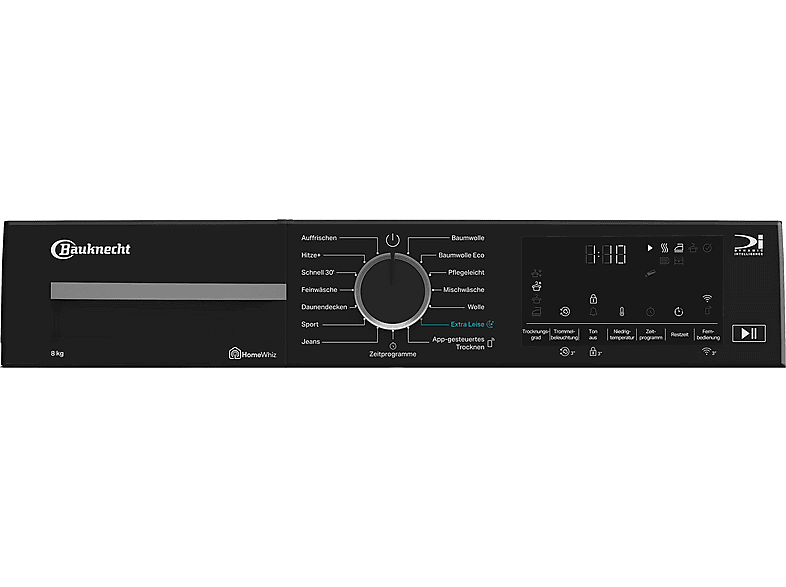
Task: Tap the Wi-Fi icon on the display
Action: click(x=707, y=298)
